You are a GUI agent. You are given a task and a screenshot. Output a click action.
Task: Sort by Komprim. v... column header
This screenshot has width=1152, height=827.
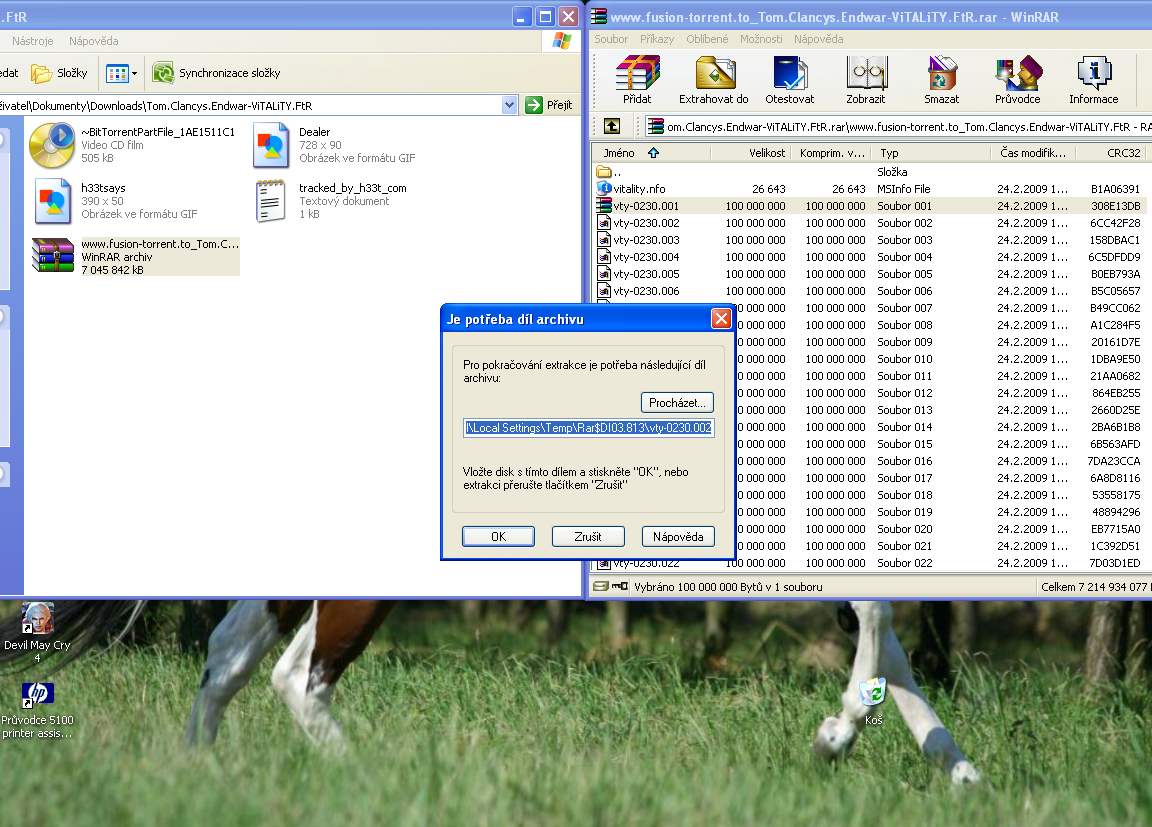(831, 153)
